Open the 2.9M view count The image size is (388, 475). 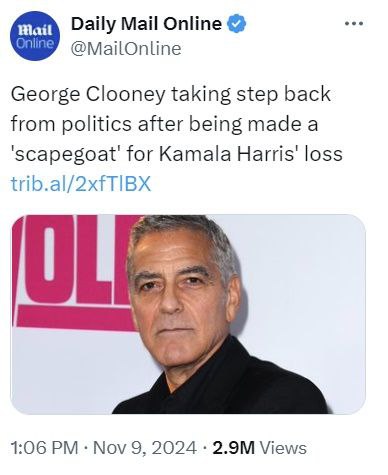(233, 447)
